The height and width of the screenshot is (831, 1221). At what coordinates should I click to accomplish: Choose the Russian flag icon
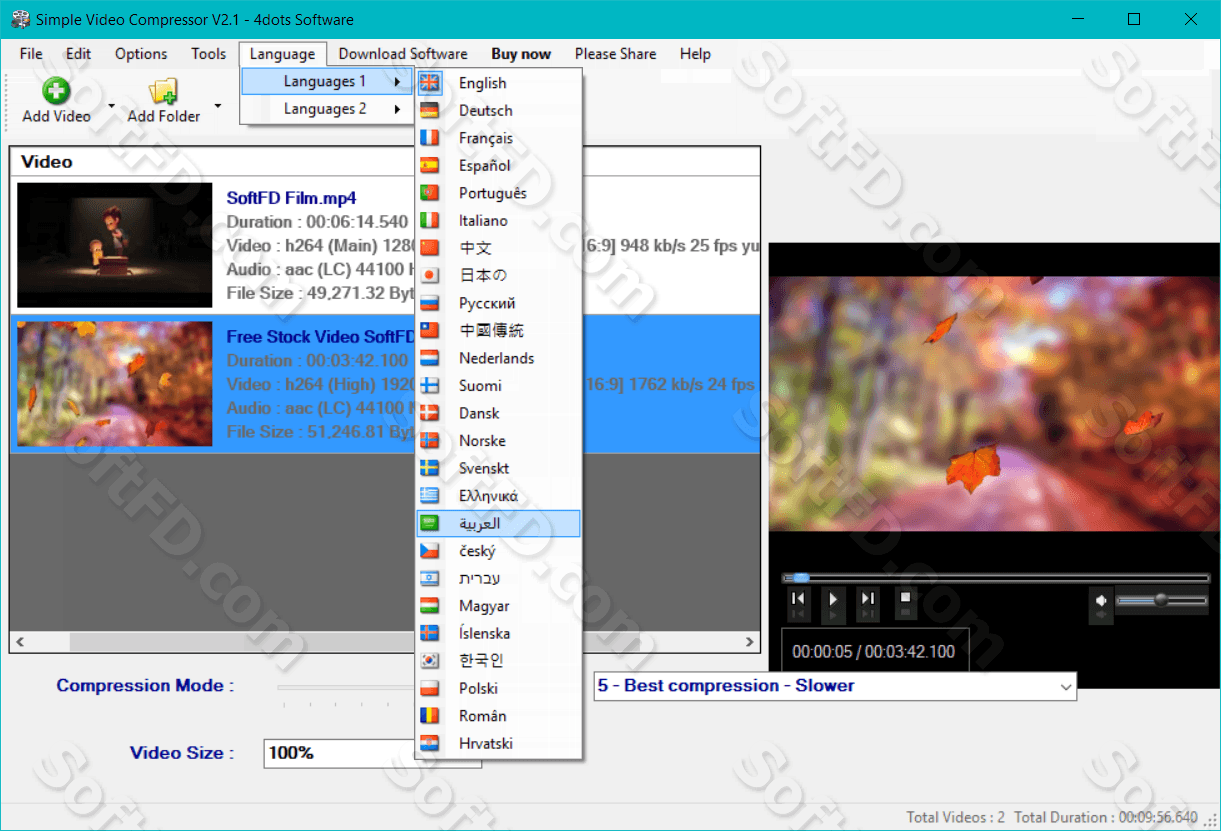click(x=430, y=303)
